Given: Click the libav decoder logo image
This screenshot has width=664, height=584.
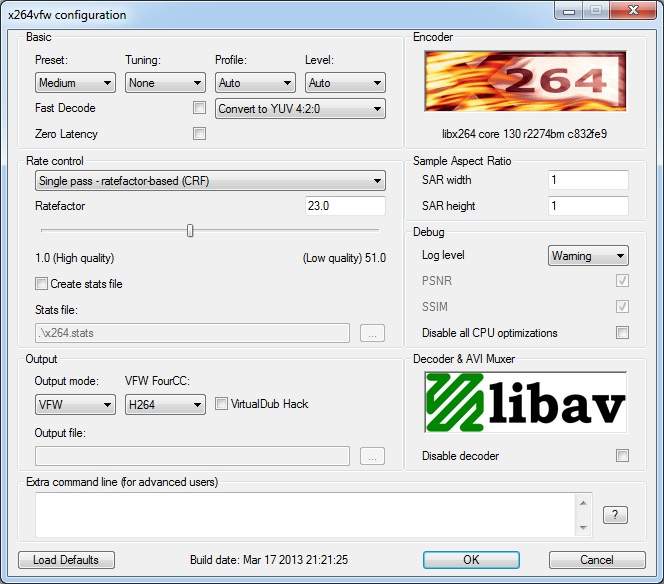Looking at the screenshot, I should pos(525,402).
